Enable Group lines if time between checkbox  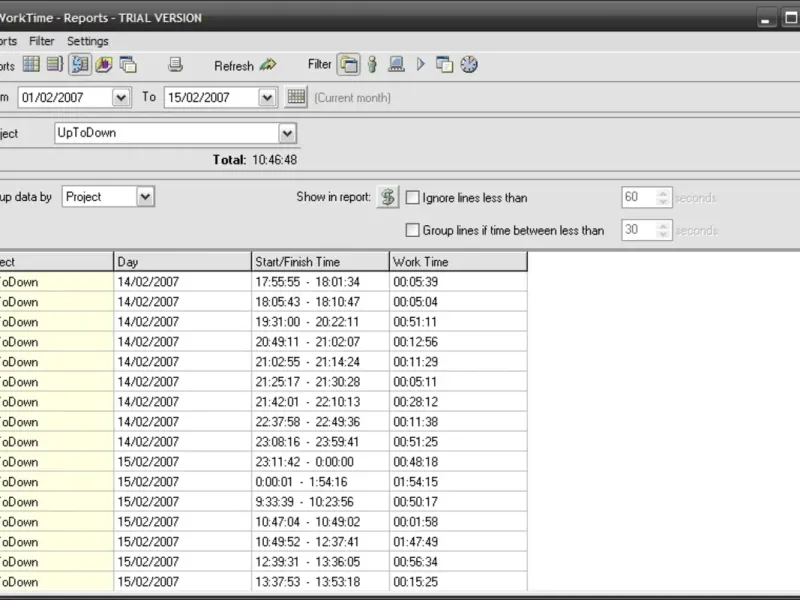(412, 230)
